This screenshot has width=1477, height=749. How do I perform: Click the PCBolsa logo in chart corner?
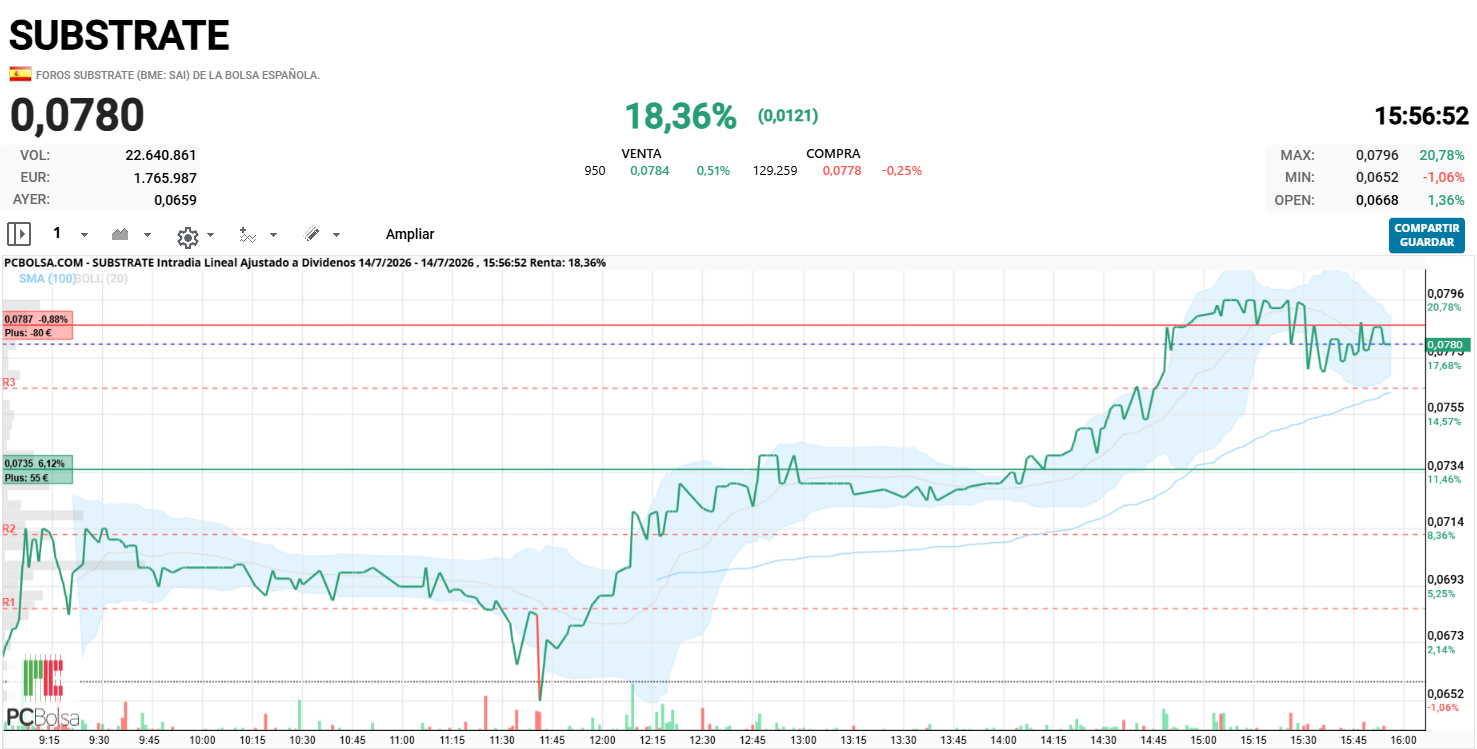click(41, 691)
